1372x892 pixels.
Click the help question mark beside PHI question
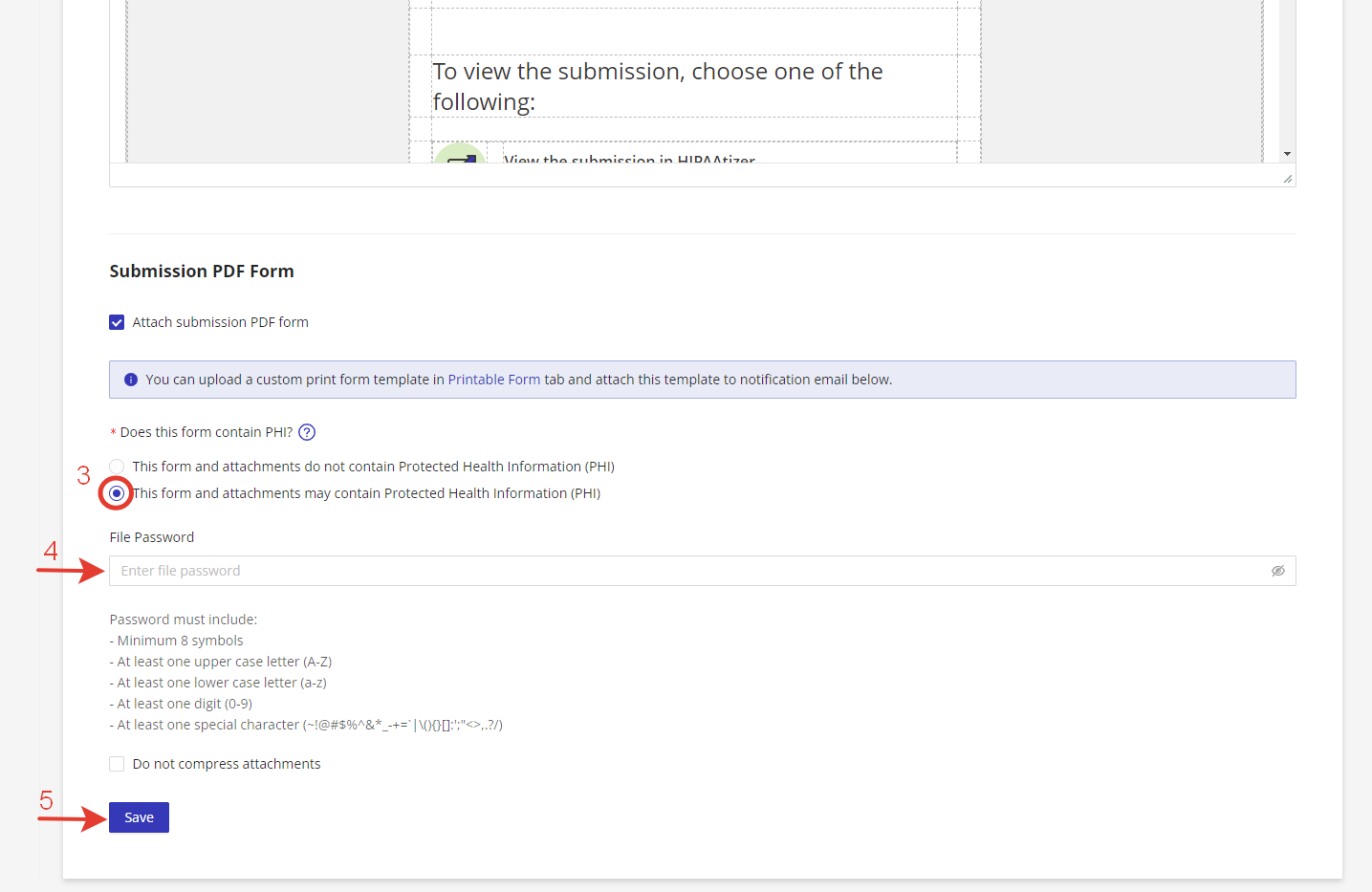[x=307, y=432]
